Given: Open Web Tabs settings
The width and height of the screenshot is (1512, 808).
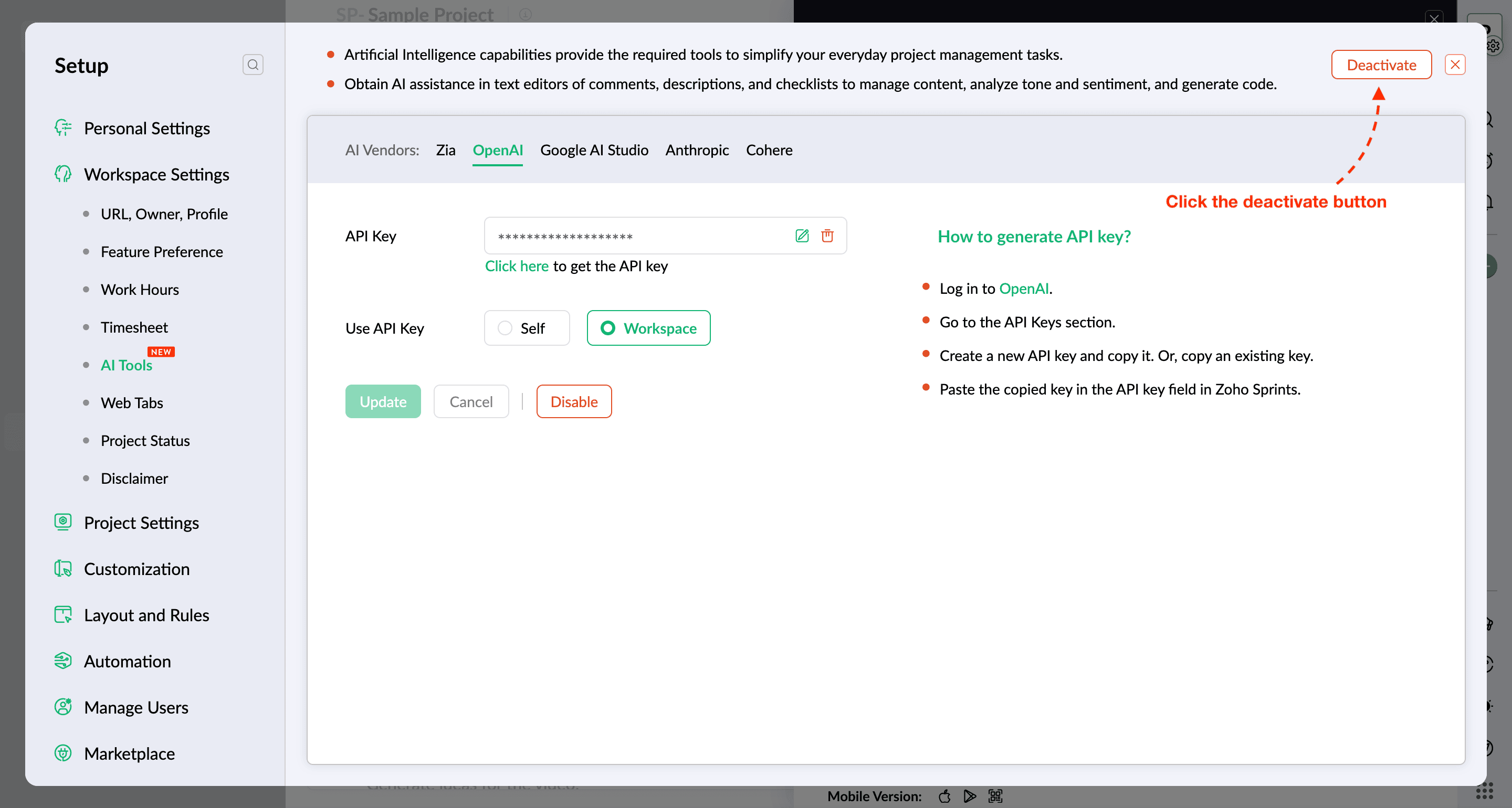Looking at the screenshot, I should [132, 402].
